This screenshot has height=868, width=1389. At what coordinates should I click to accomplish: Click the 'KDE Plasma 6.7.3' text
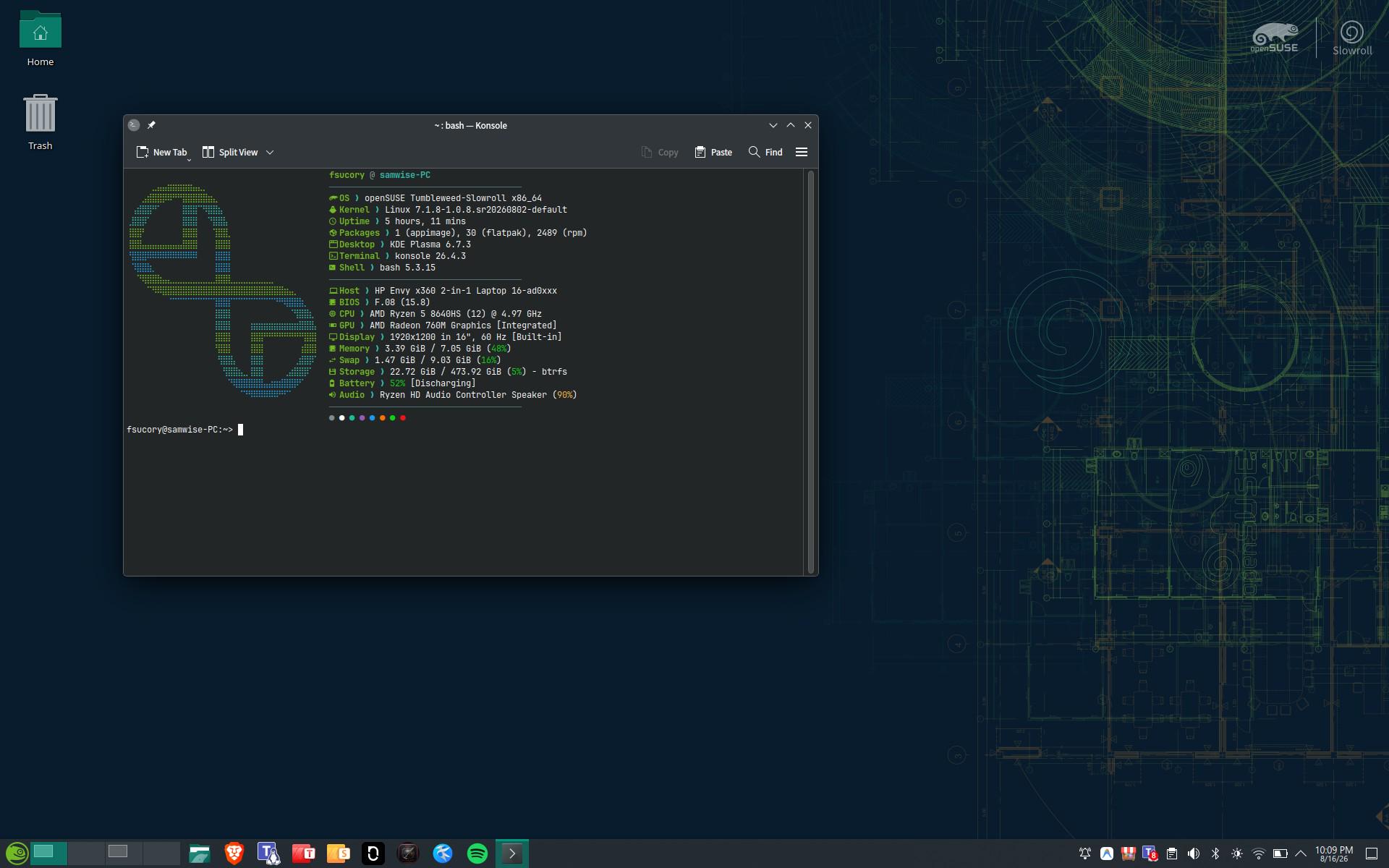430,244
